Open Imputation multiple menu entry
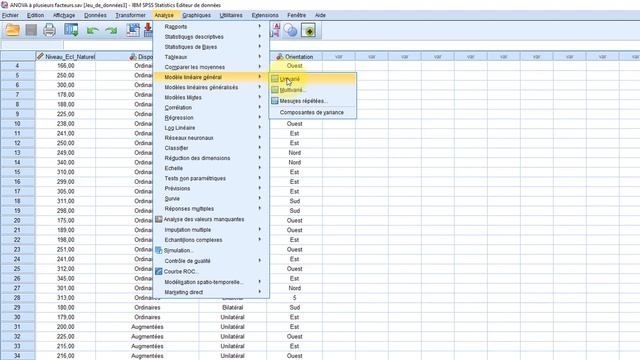The width and height of the screenshot is (640, 360). click(211, 230)
